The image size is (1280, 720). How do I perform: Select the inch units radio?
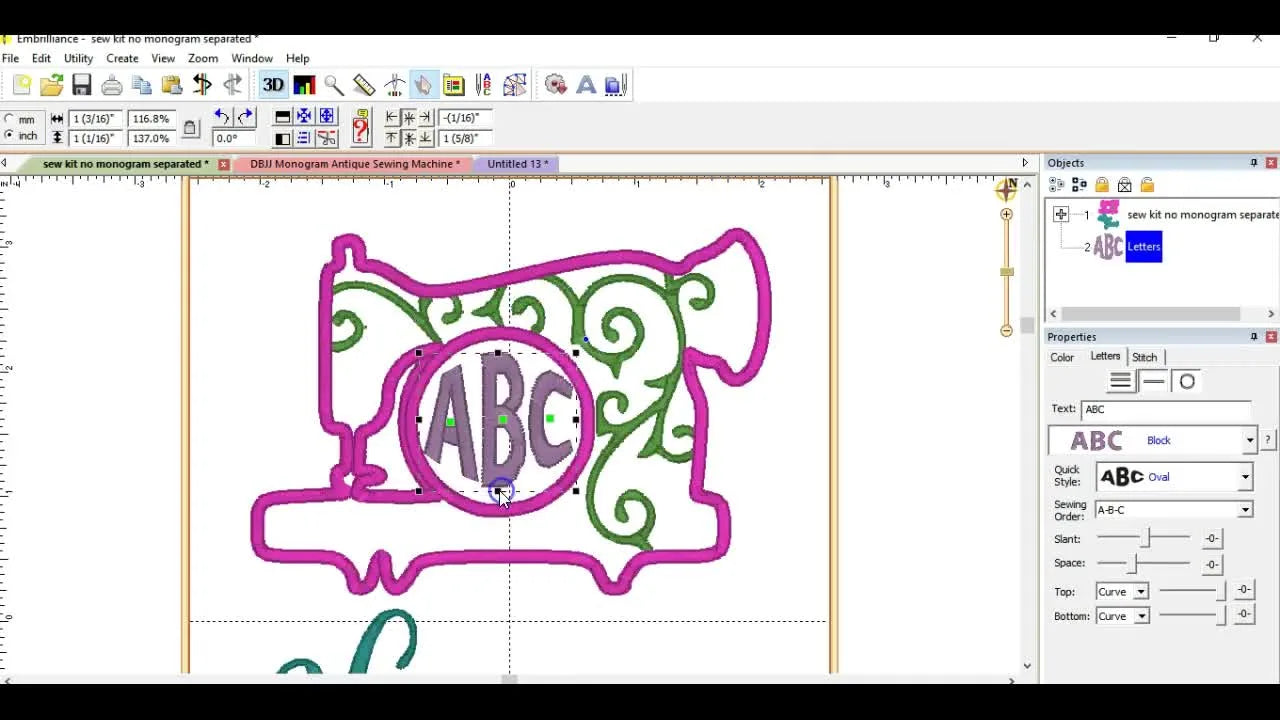coord(9,135)
